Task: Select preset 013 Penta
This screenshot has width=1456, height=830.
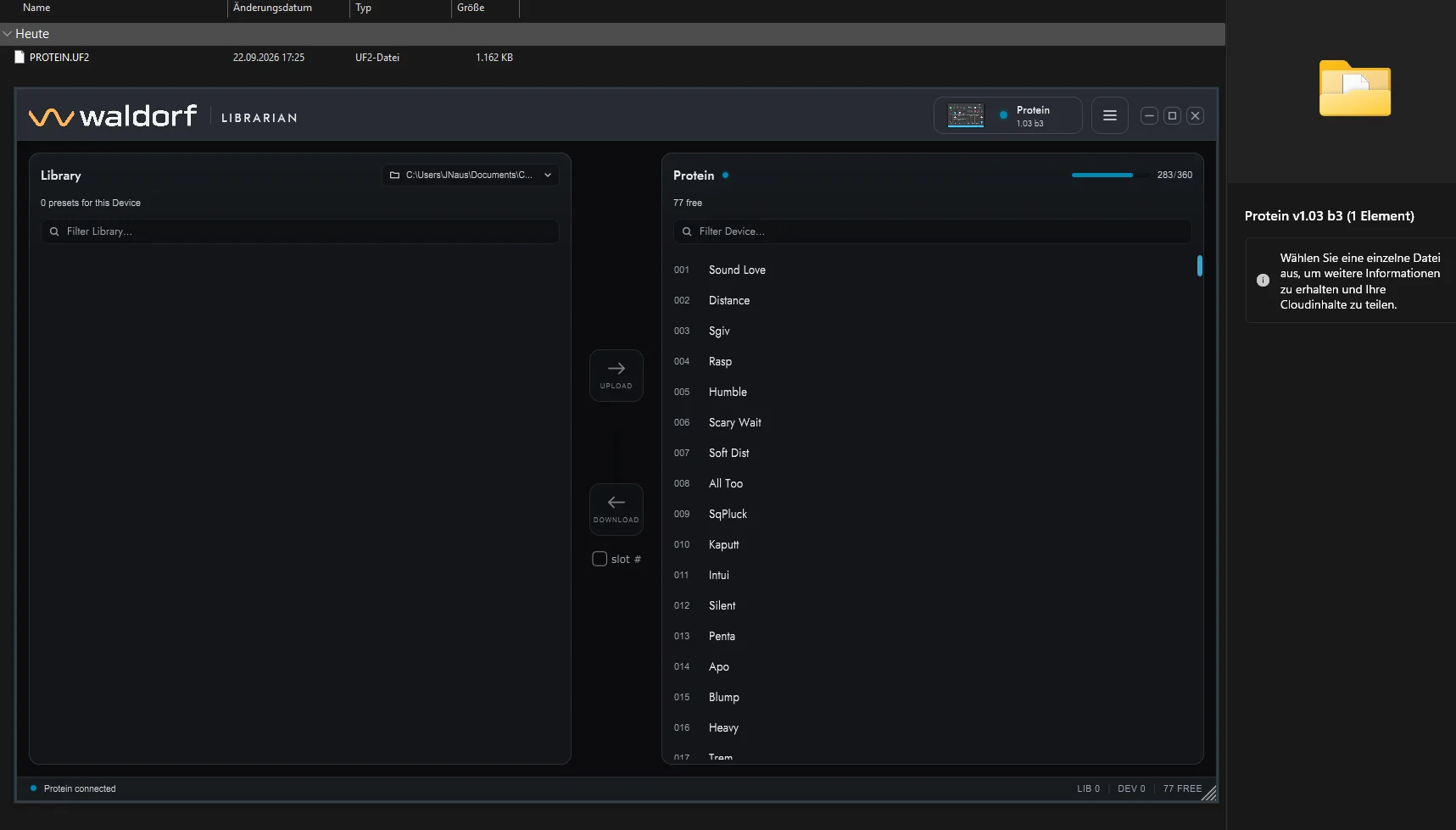Action: tap(933, 636)
